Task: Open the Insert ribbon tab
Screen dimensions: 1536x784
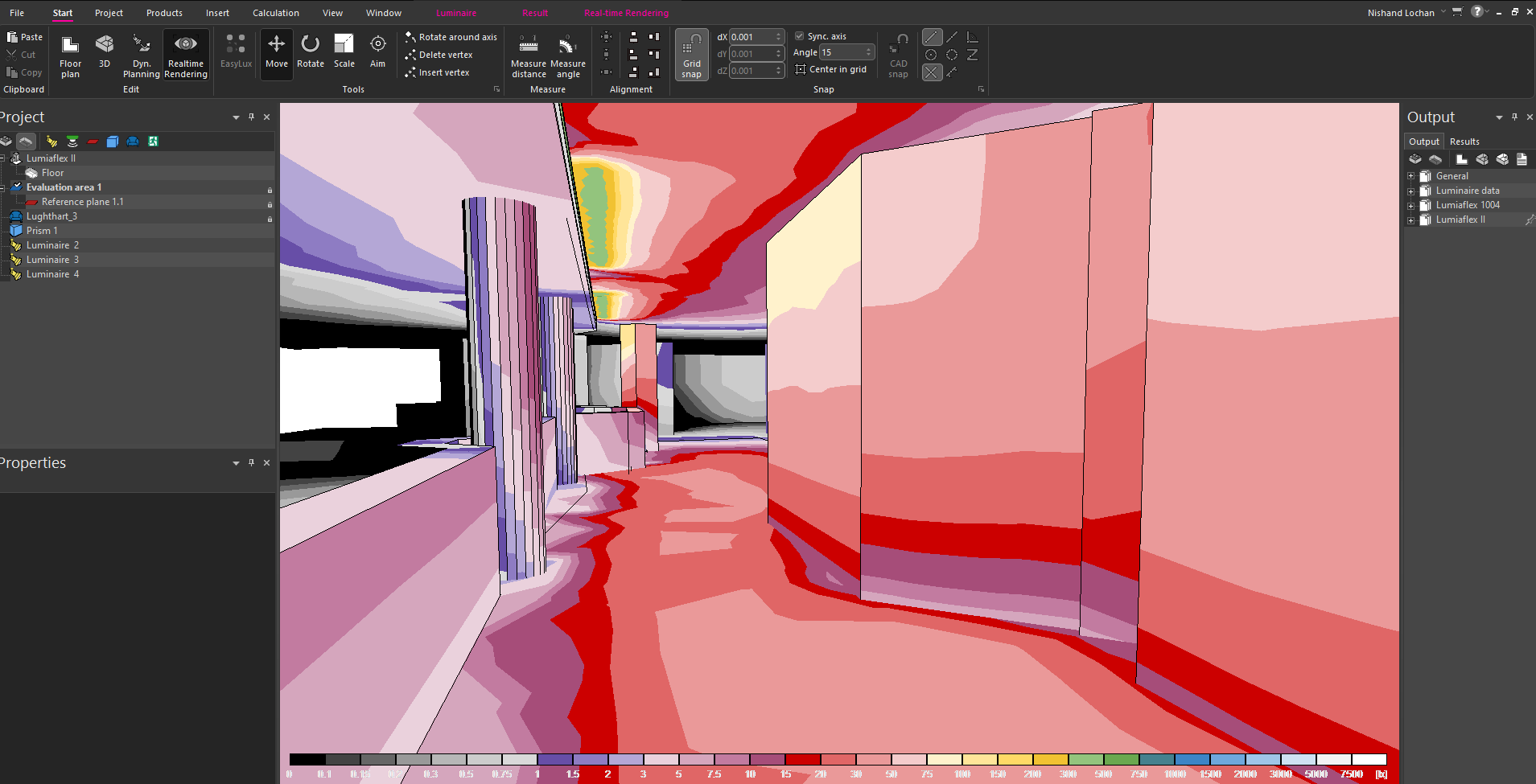Action: click(x=217, y=13)
